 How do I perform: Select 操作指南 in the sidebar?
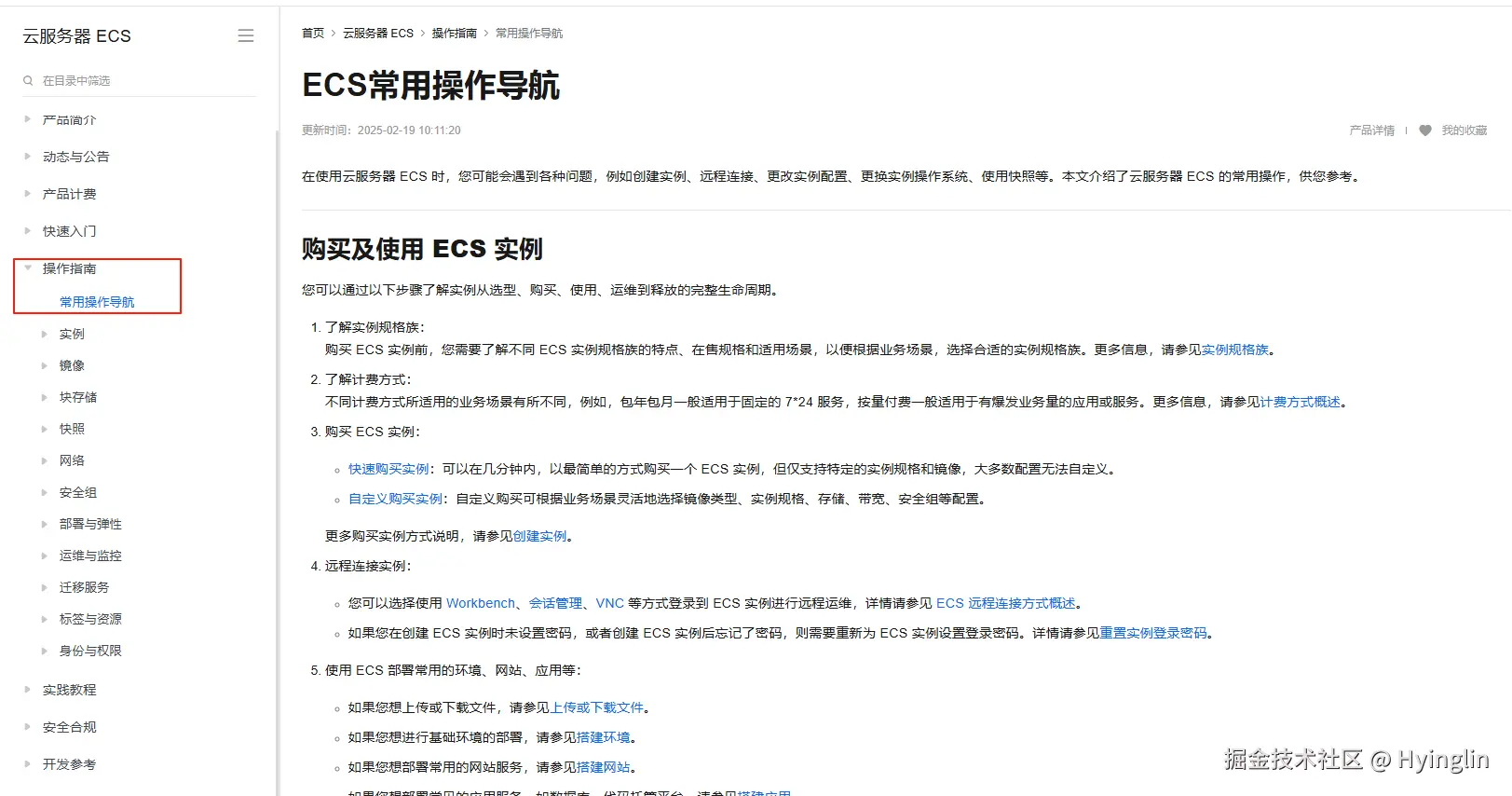pos(69,269)
